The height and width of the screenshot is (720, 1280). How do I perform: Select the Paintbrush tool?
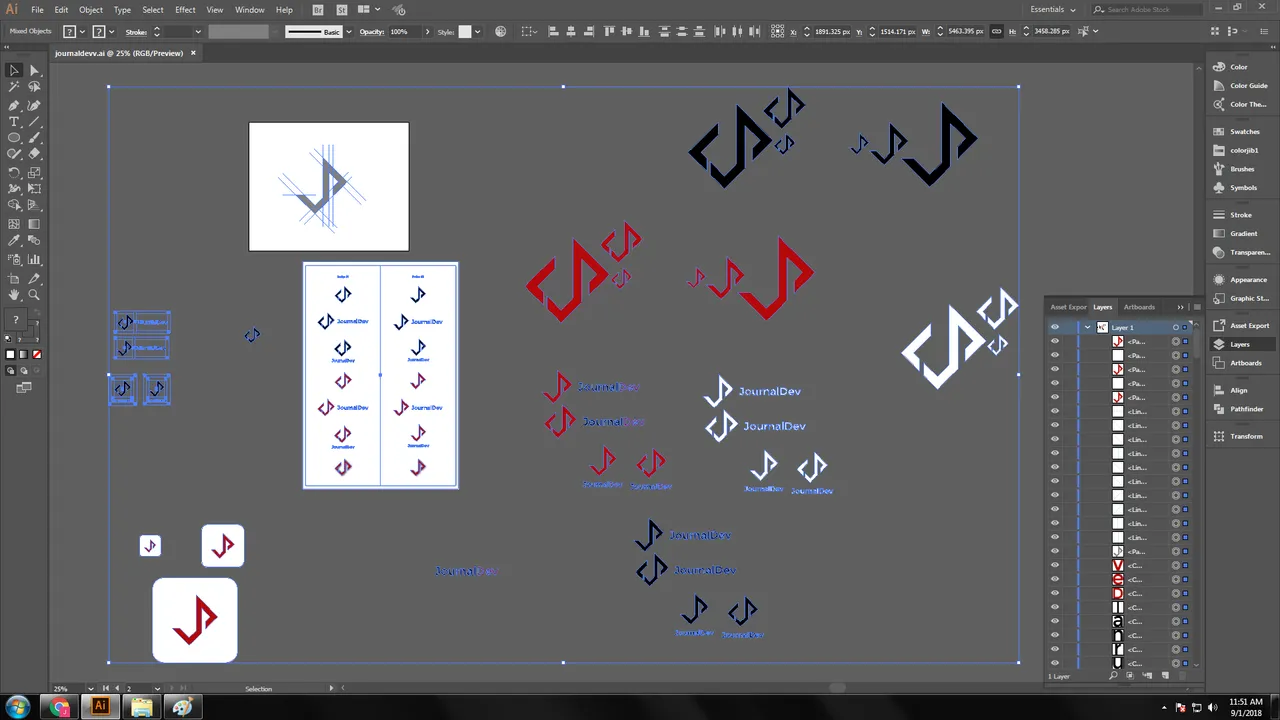[34, 138]
